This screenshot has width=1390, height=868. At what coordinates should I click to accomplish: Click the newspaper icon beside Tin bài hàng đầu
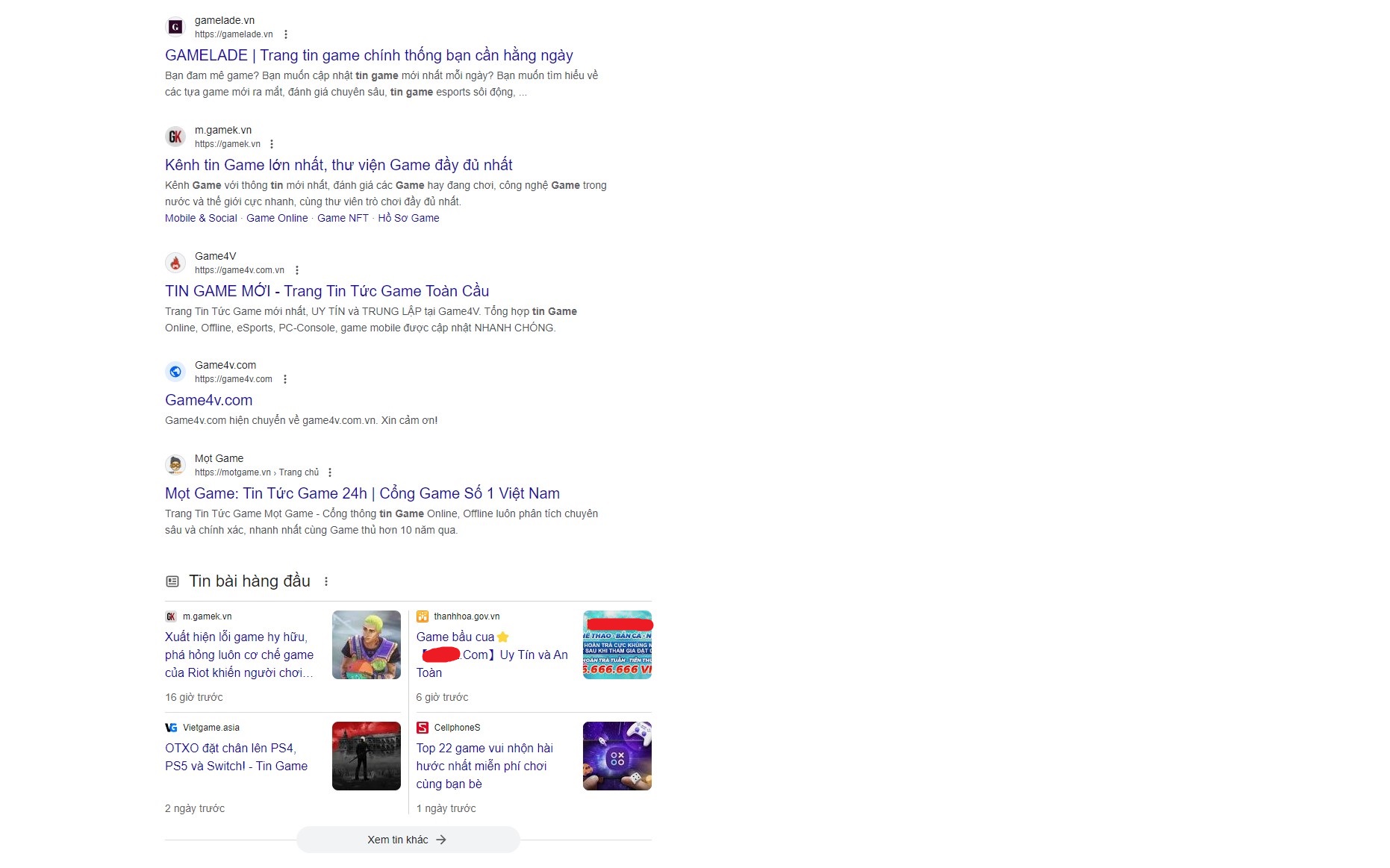coord(172,581)
